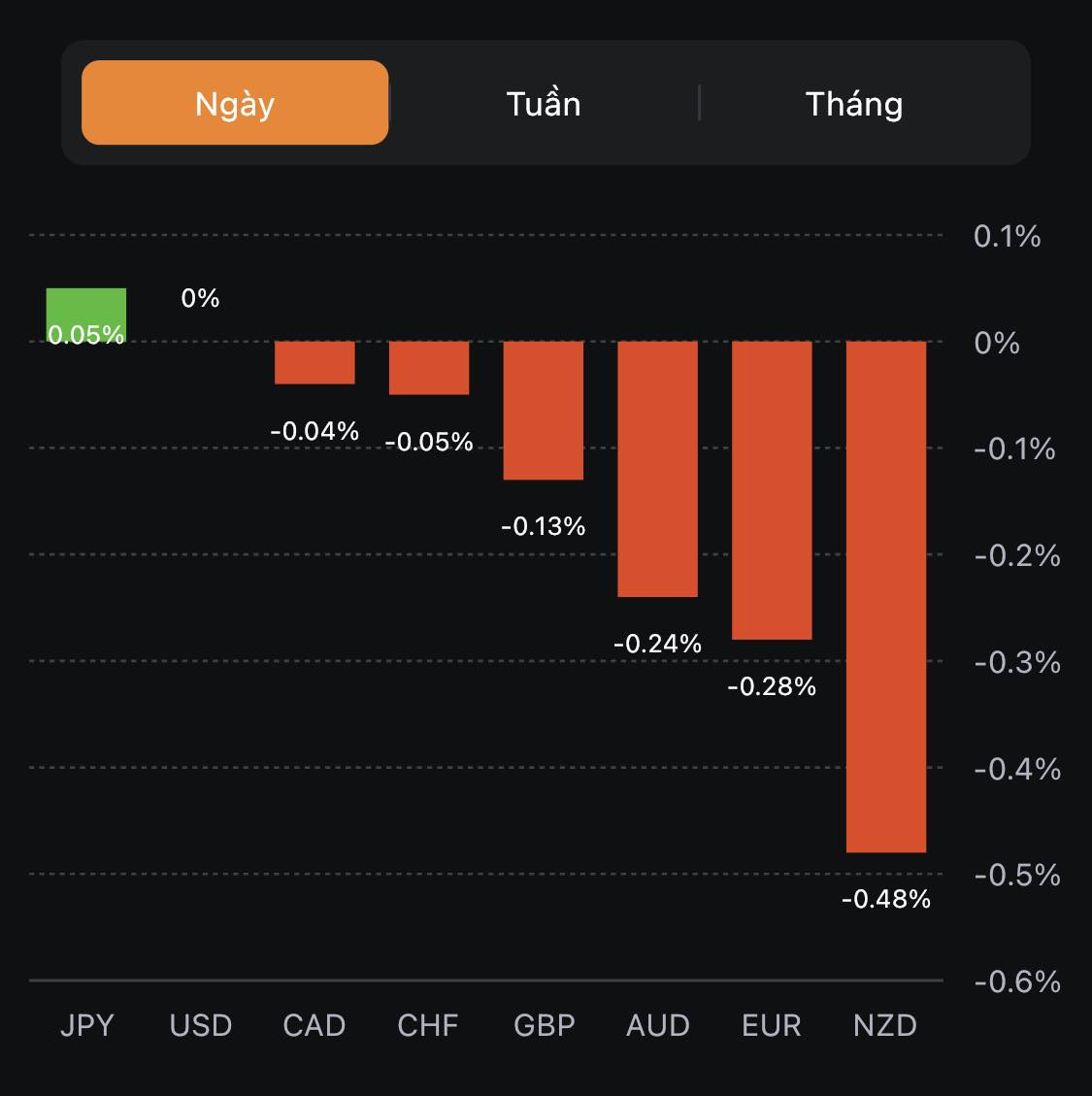This screenshot has width=1092, height=1096.
Task: Click the NZD axis label
Action: point(885,1025)
